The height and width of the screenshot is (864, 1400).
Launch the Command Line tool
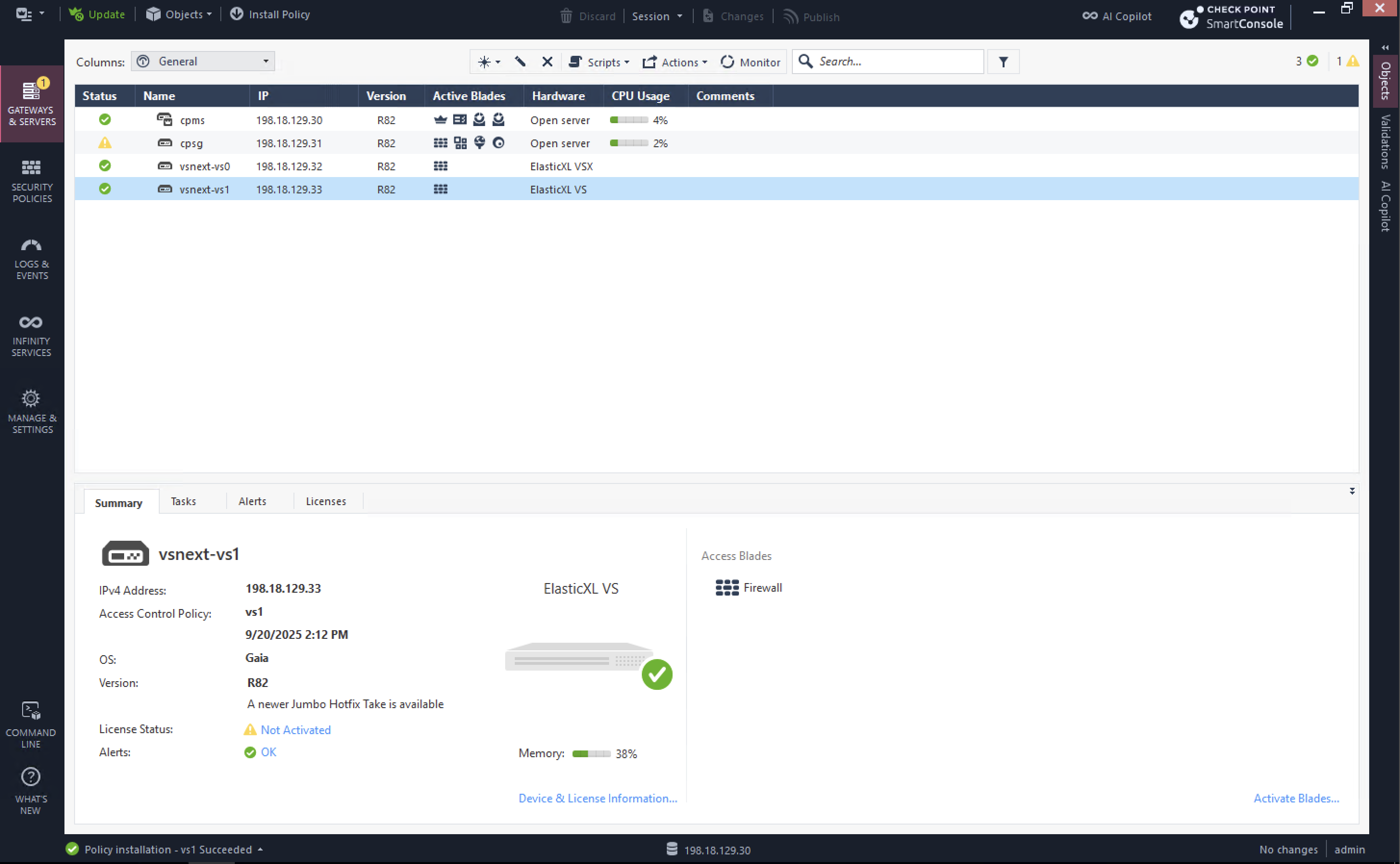pos(31,724)
